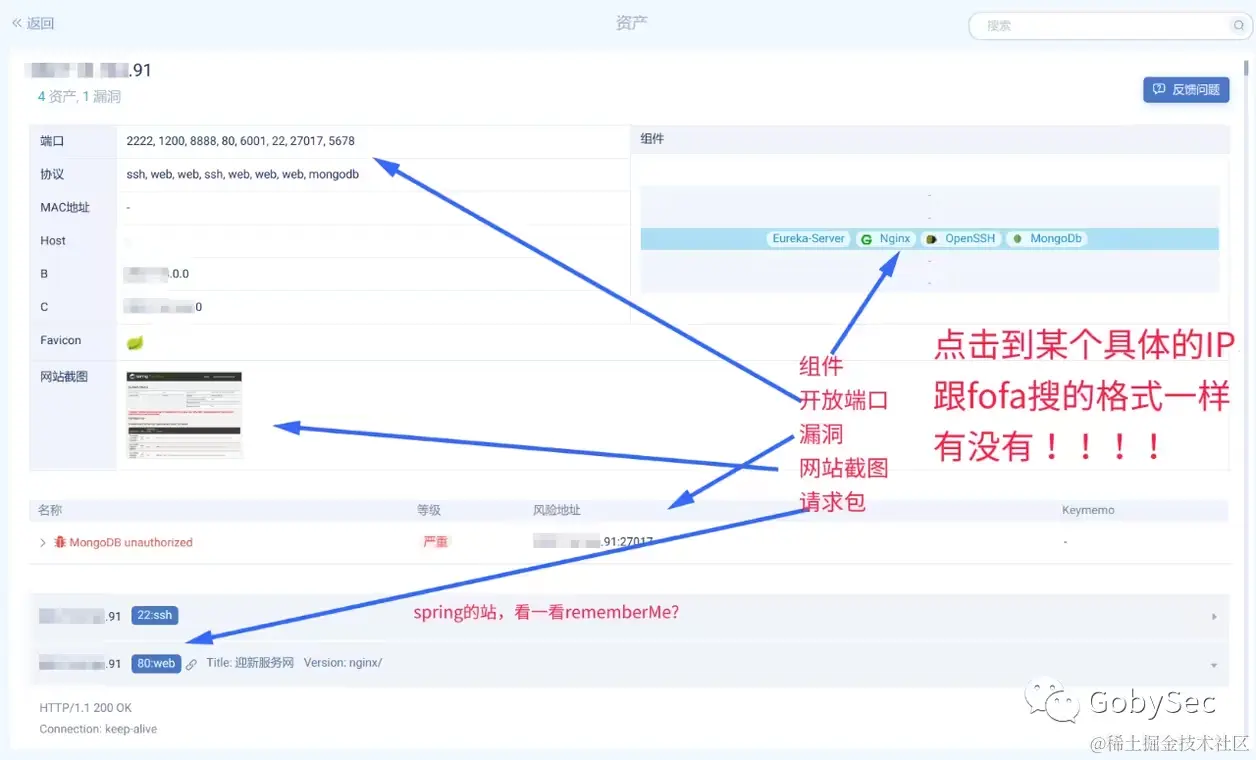Click the 风险地址 column header

pos(557,510)
